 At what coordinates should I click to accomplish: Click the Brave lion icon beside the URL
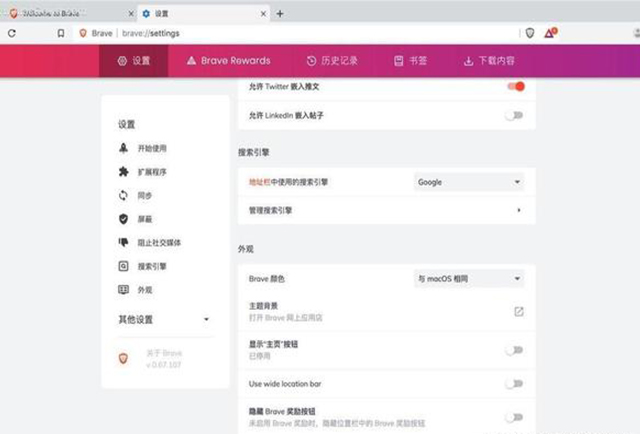coord(83,33)
